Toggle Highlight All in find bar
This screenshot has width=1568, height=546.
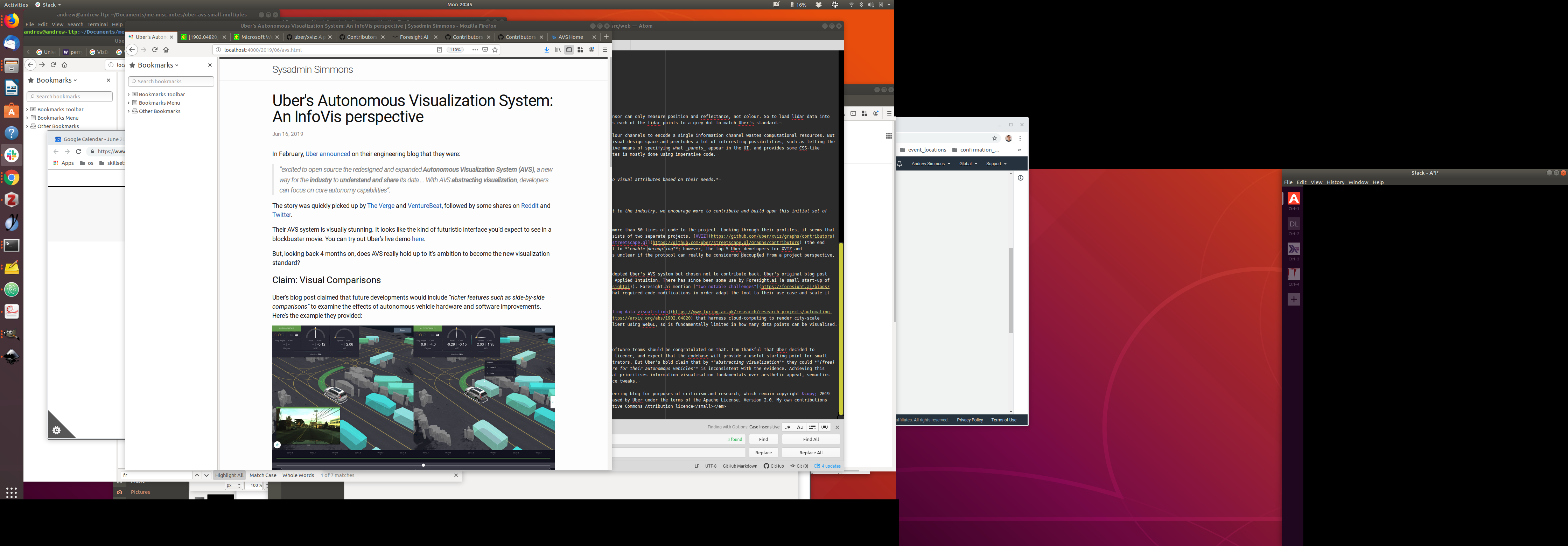pos(229,475)
